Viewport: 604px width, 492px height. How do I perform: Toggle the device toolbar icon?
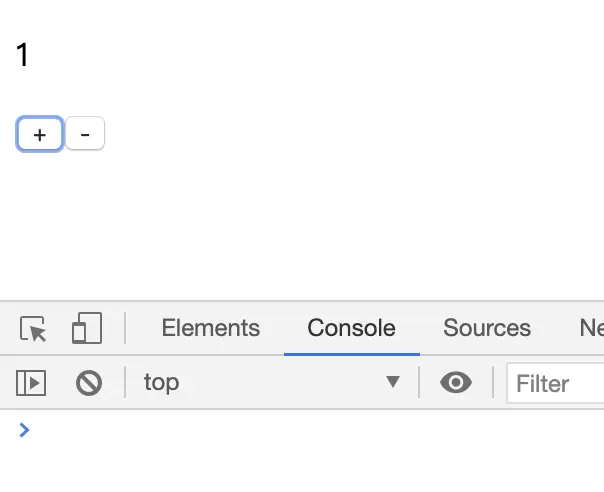click(87, 329)
